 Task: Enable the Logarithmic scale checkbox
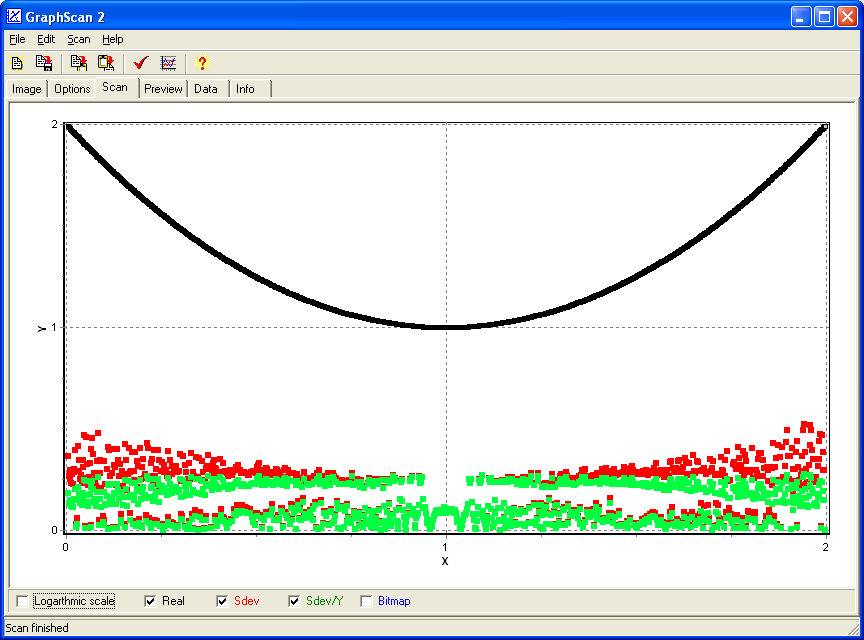tap(23, 601)
